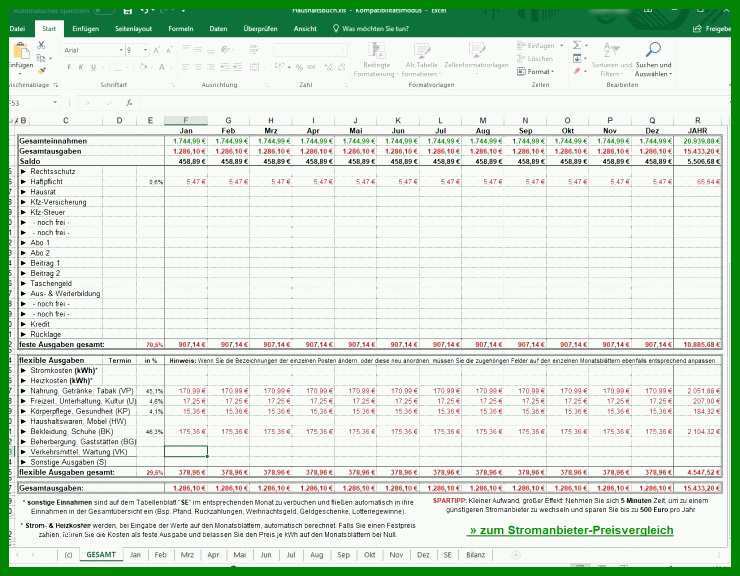Click the Löschen button in Zellen group
The image size is (740, 576).
click(x=535, y=59)
